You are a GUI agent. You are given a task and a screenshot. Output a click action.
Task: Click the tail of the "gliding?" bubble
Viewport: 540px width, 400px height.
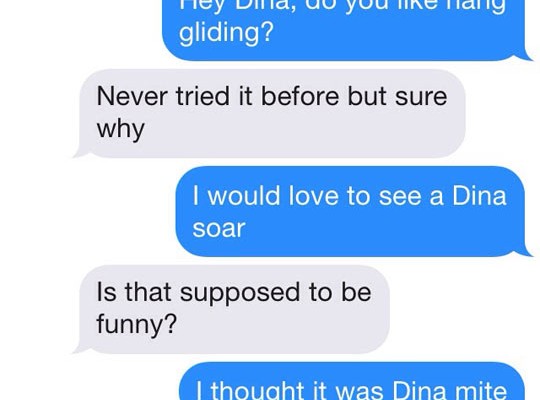pos(526,55)
